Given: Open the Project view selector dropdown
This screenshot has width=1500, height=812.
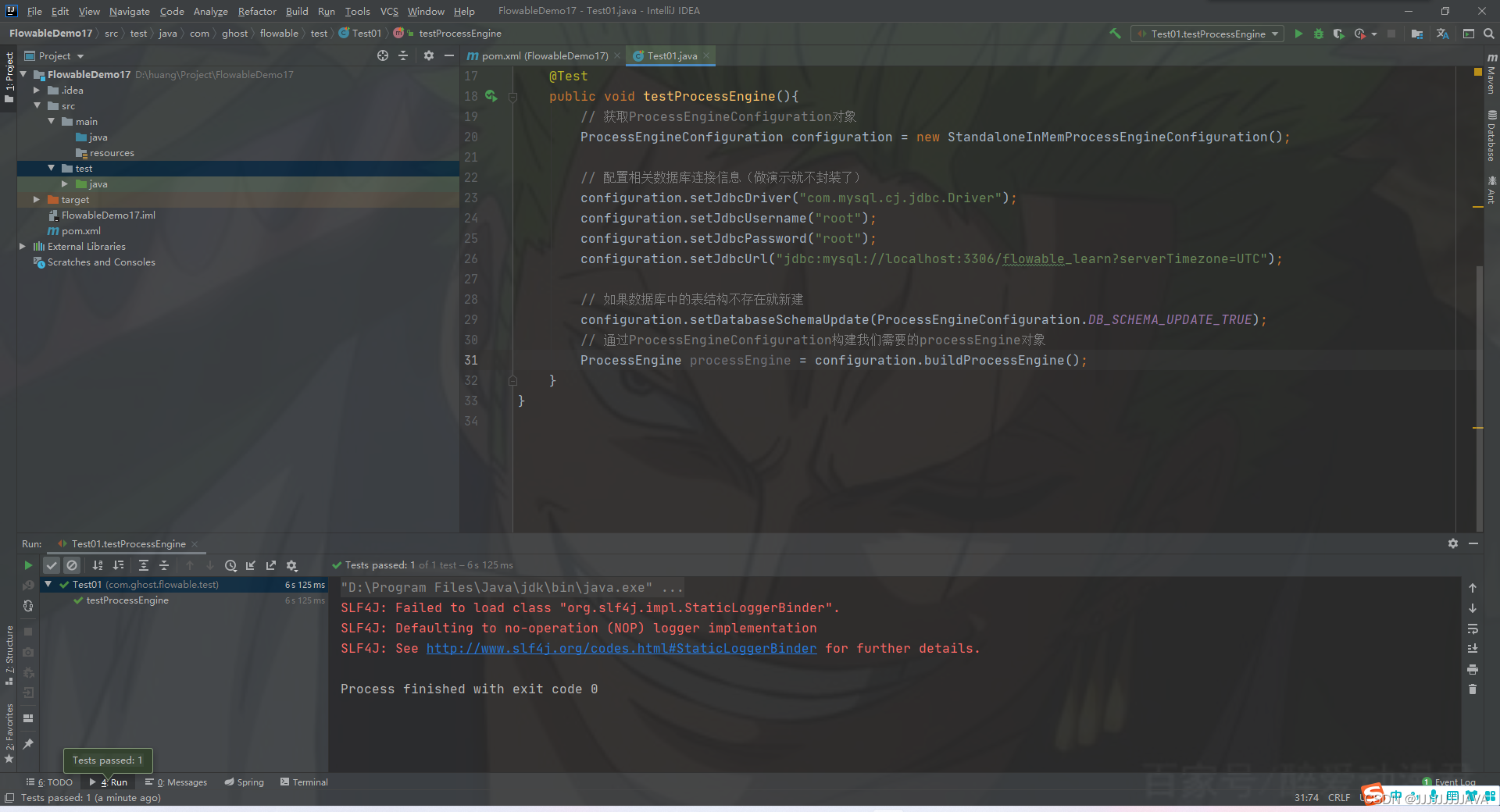Looking at the screenshot, I should tap(55, 55).
